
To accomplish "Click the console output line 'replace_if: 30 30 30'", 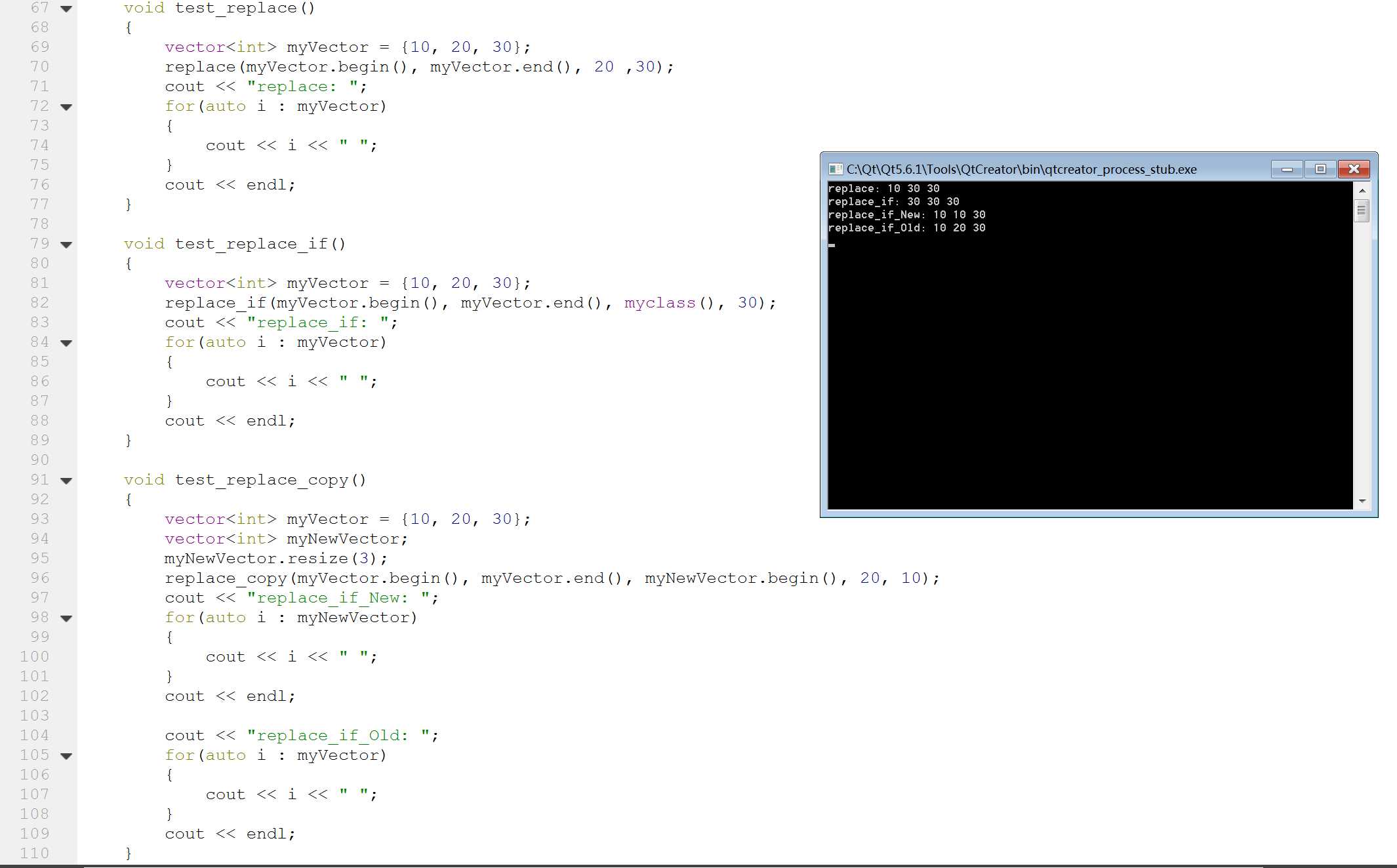I will coord(893,202).
